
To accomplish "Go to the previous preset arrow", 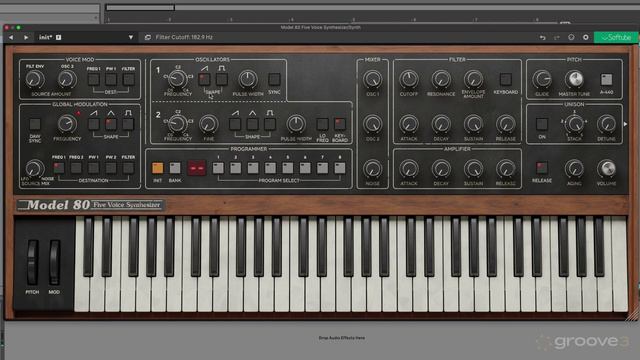I will click(x=11, y=37).
